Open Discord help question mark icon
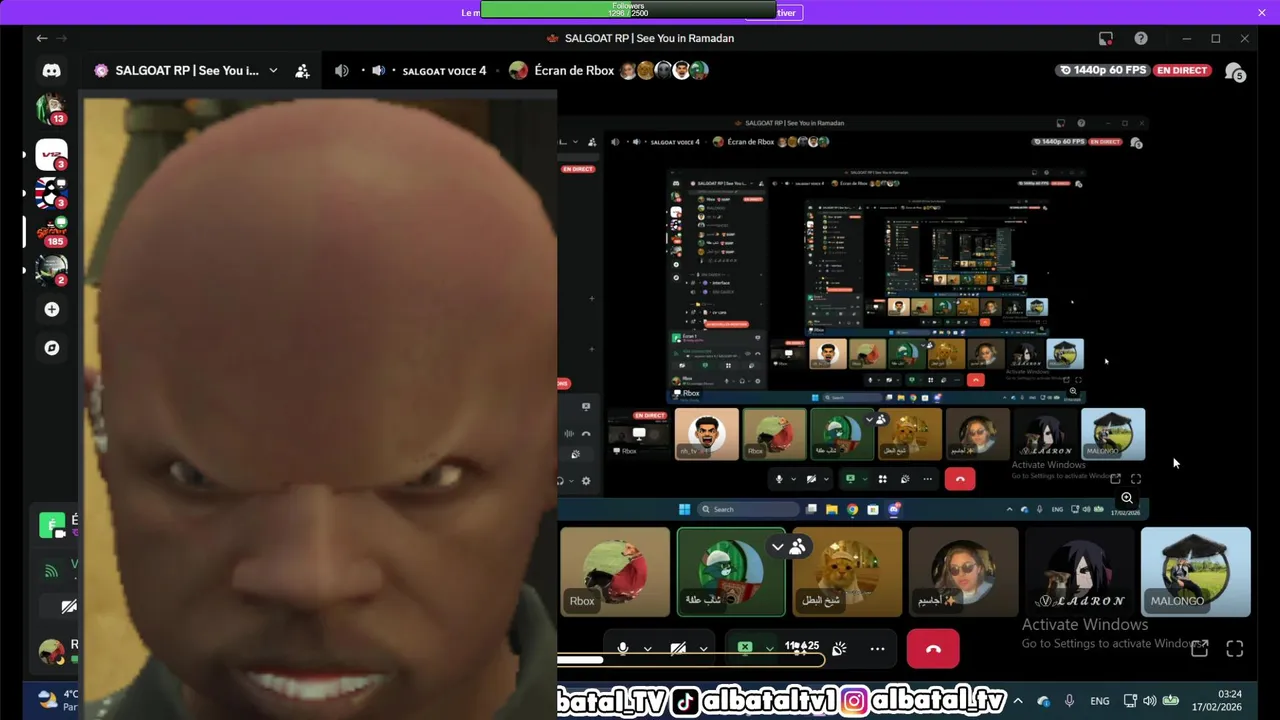1280x720 pixels. tap(1141, 38)
